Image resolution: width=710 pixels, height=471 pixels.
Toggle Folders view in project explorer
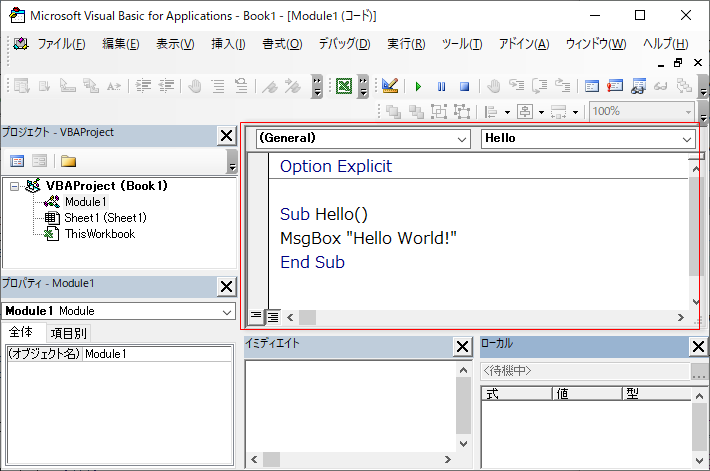click(x=68, y=160)
